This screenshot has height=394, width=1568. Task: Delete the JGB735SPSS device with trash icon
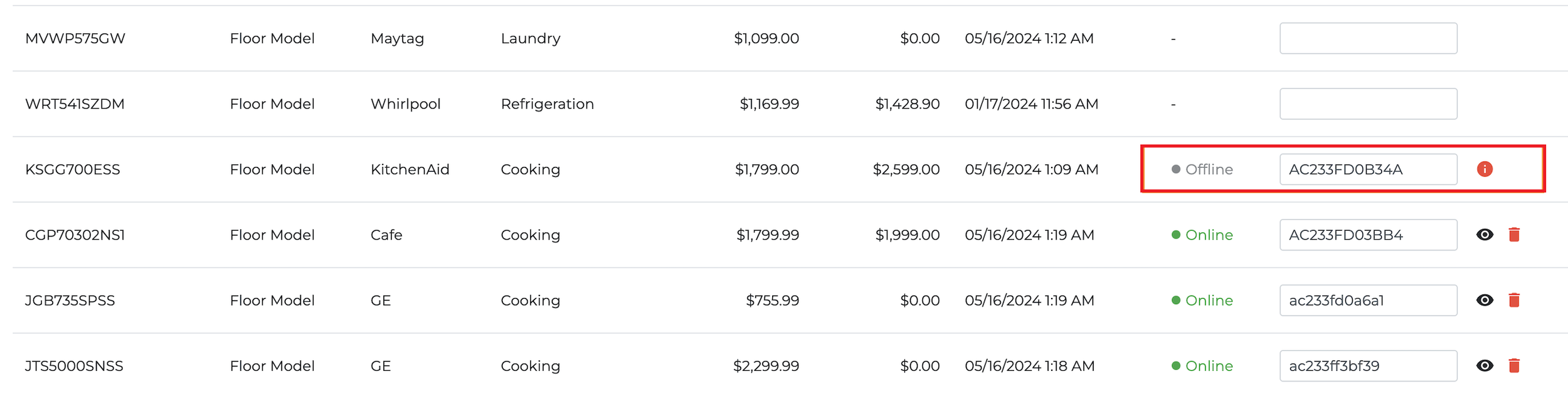coord(1514,300)
